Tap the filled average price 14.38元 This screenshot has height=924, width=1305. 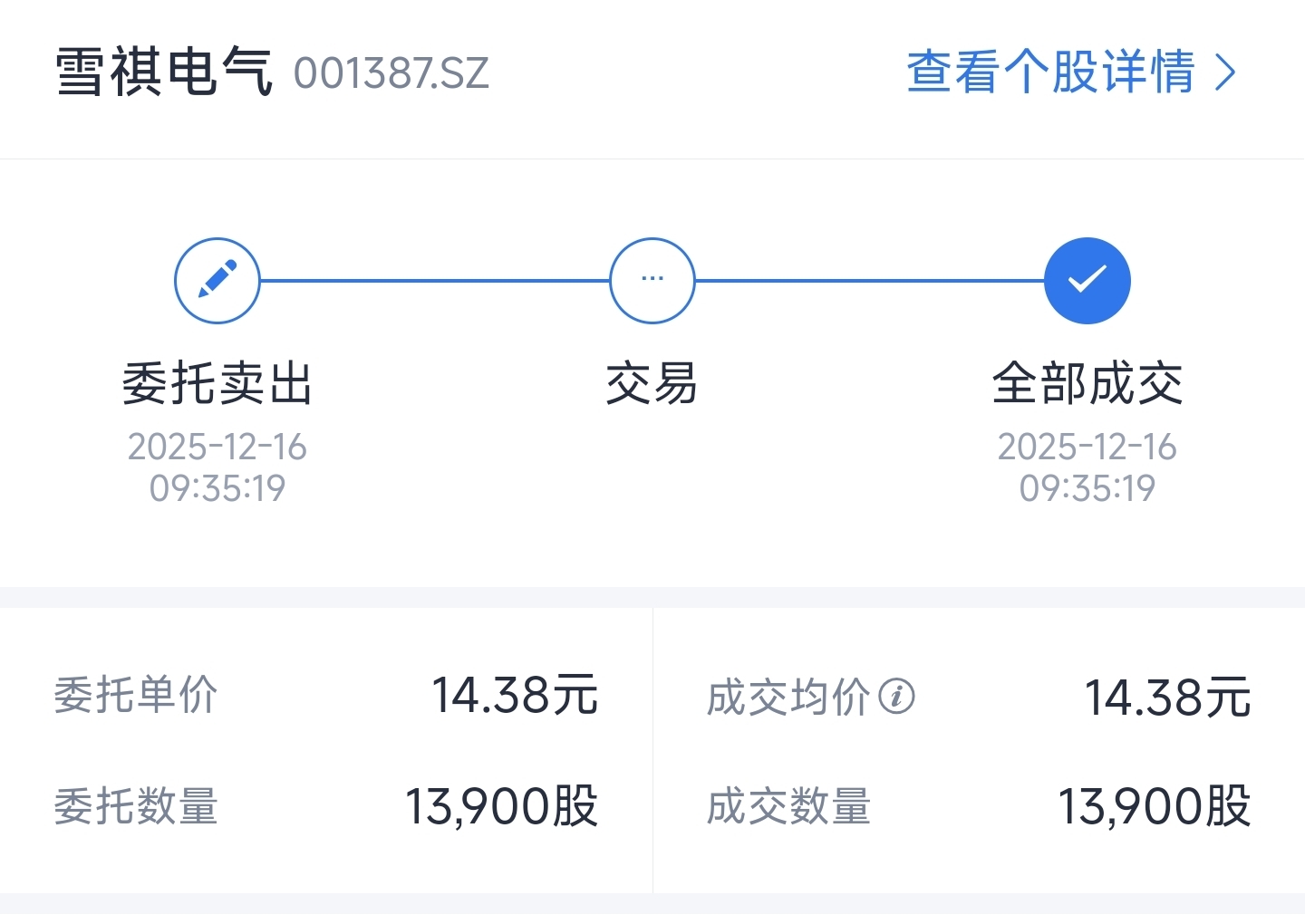click(x=1167, y=698)
